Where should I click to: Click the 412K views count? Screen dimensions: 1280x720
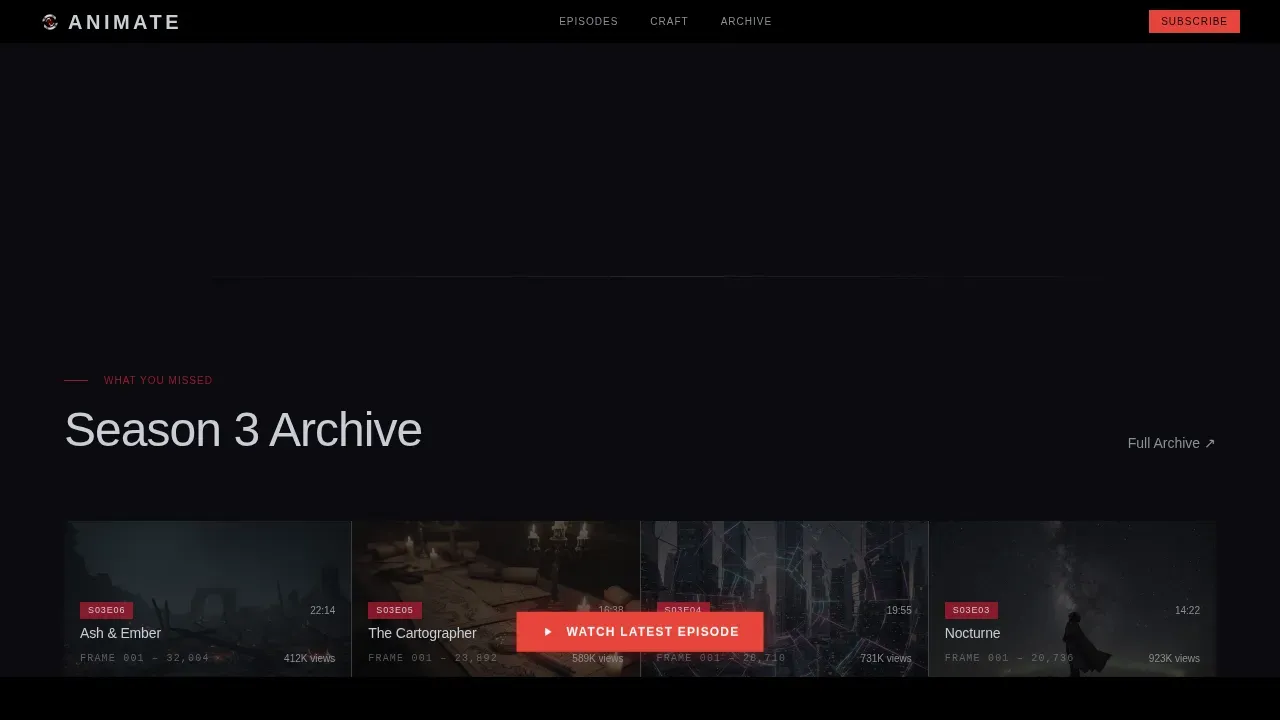tap(309, 658)
